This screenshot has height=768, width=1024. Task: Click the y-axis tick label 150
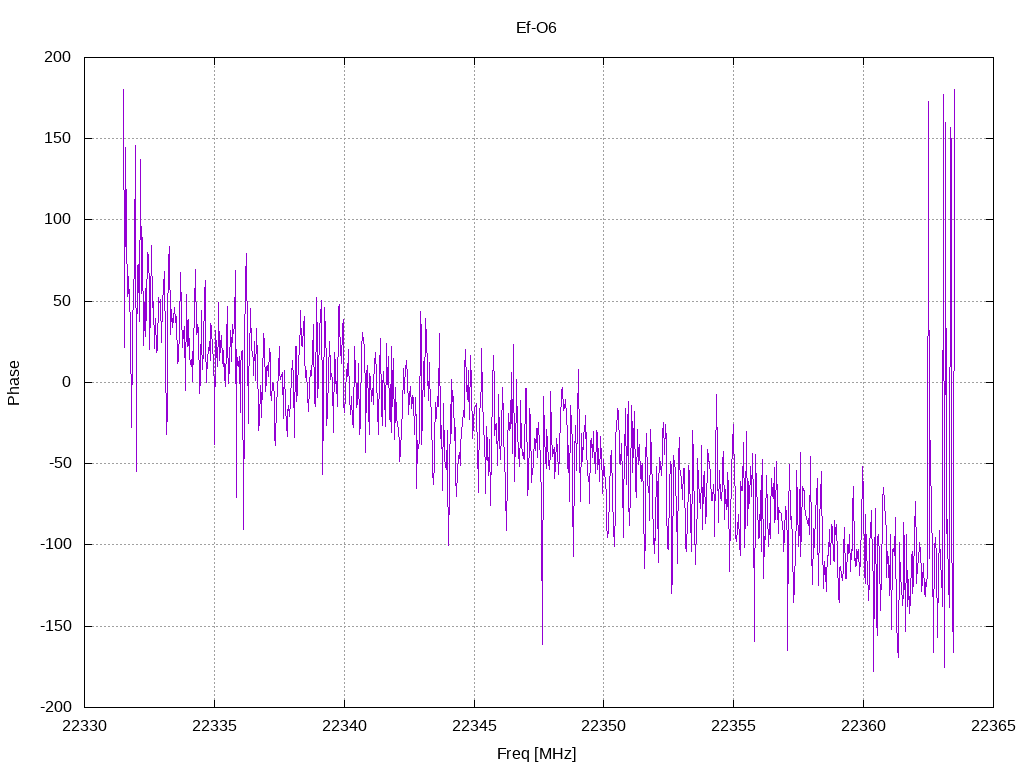point(57,138)
